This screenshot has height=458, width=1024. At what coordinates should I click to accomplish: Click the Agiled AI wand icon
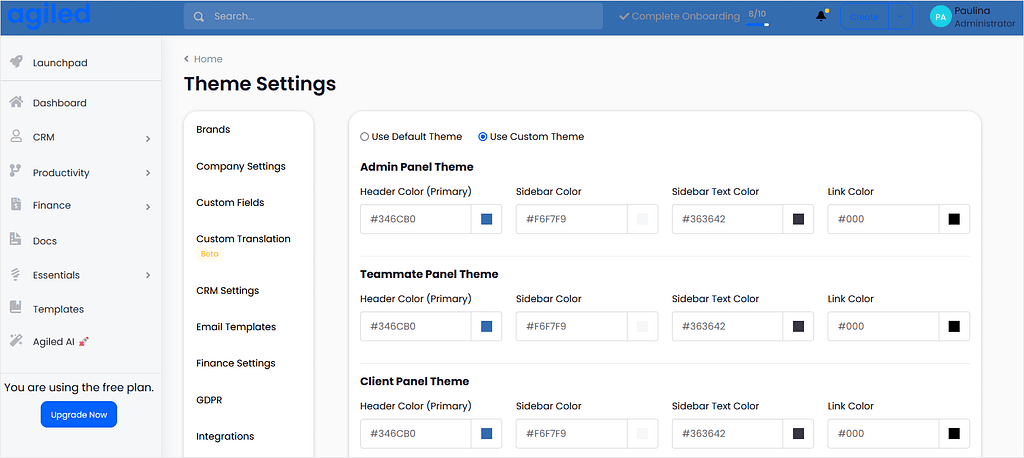(x=16, y=340)
